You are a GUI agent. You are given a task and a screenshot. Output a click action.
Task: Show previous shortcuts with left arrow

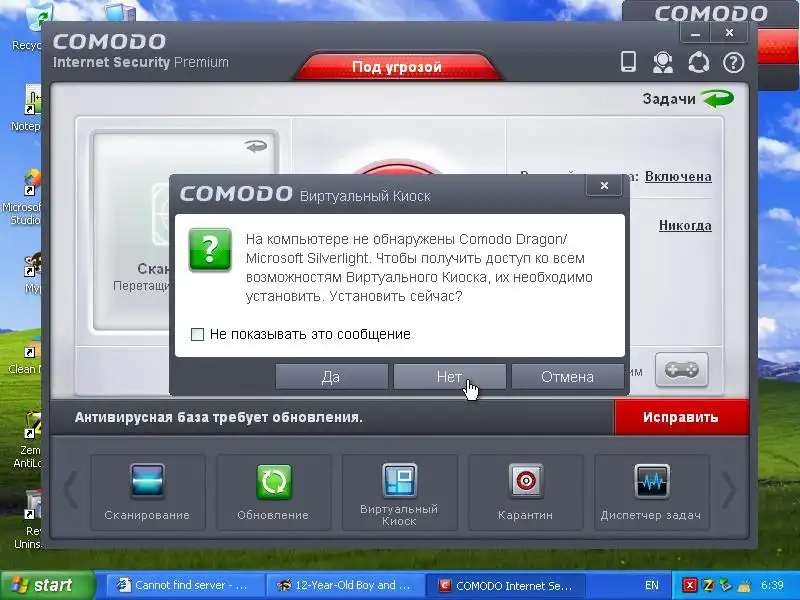click(71, 490)
